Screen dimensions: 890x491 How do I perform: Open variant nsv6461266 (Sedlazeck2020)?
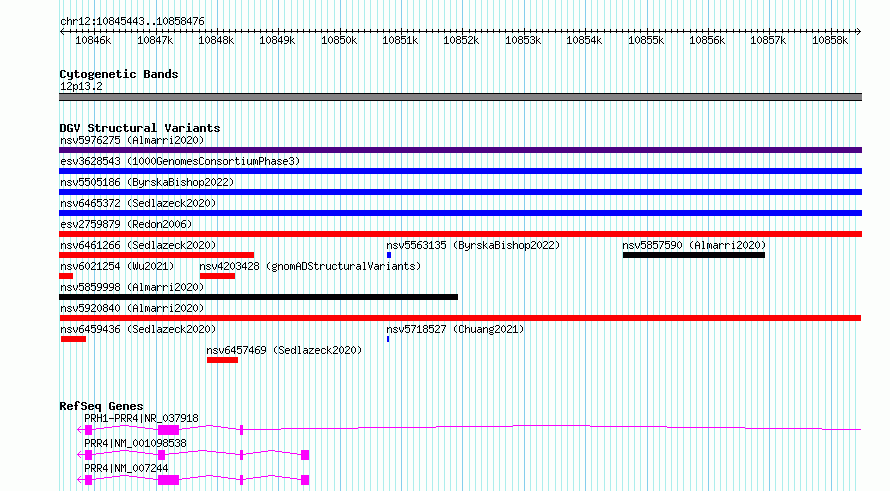click(138, 245)
